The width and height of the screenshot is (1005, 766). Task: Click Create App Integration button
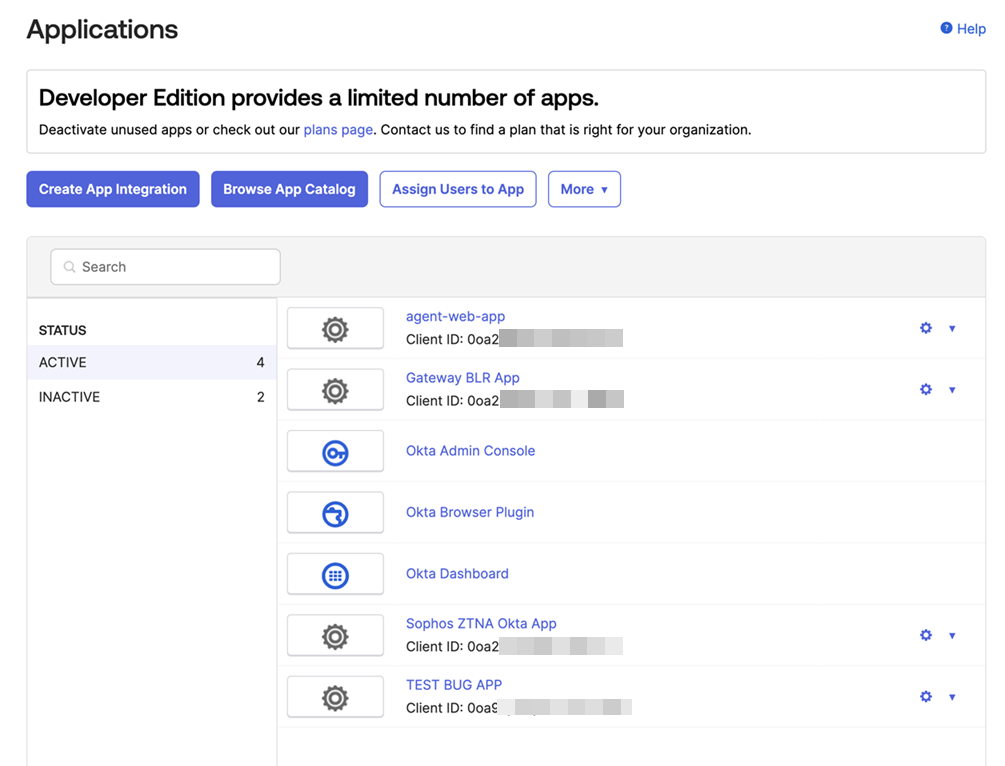[113, 189]
